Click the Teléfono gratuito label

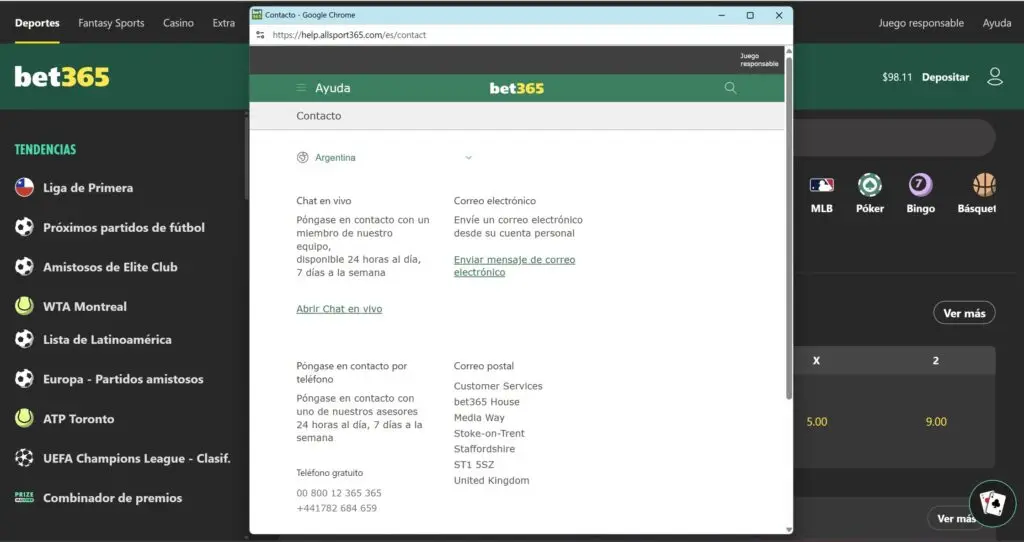coord(330,473)
